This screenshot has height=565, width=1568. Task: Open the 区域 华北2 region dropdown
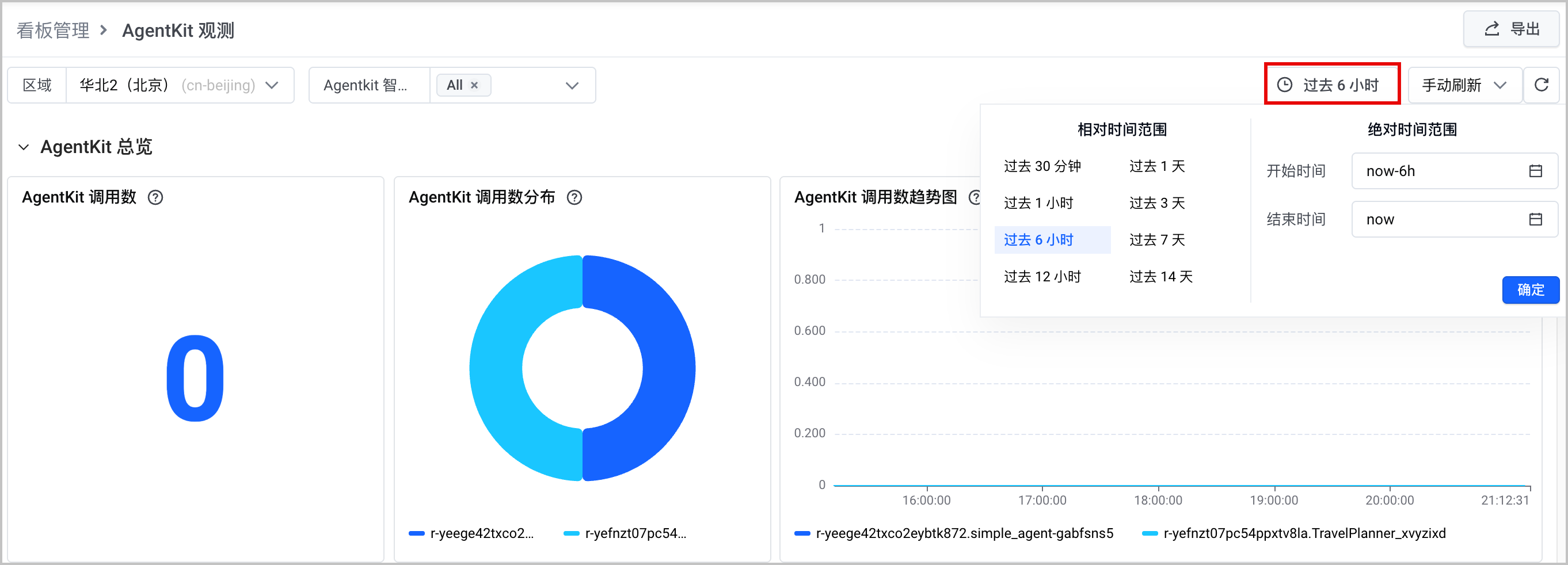180,85
